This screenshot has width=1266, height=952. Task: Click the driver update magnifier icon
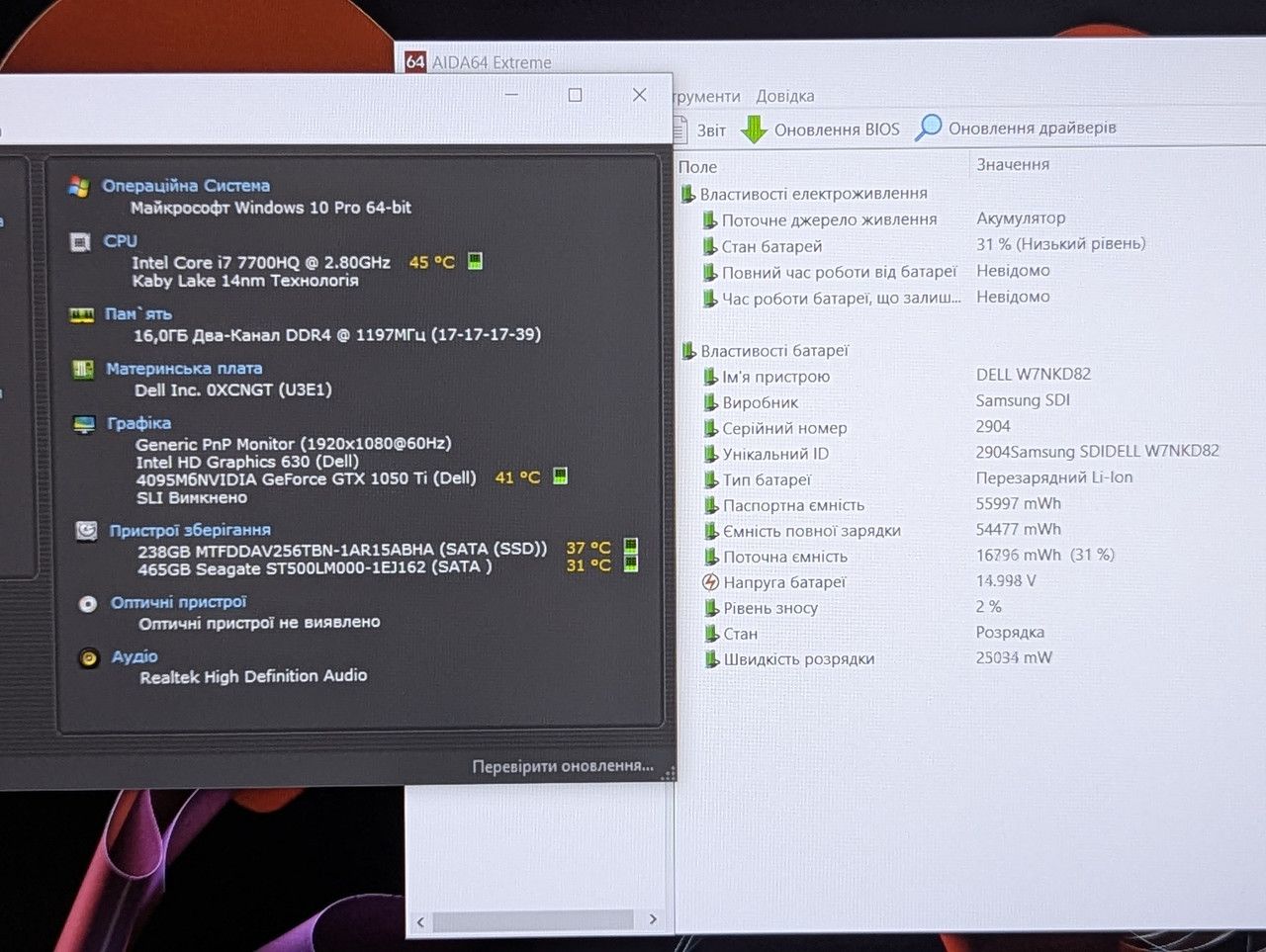pyautogui.click(x=928, y=129)
